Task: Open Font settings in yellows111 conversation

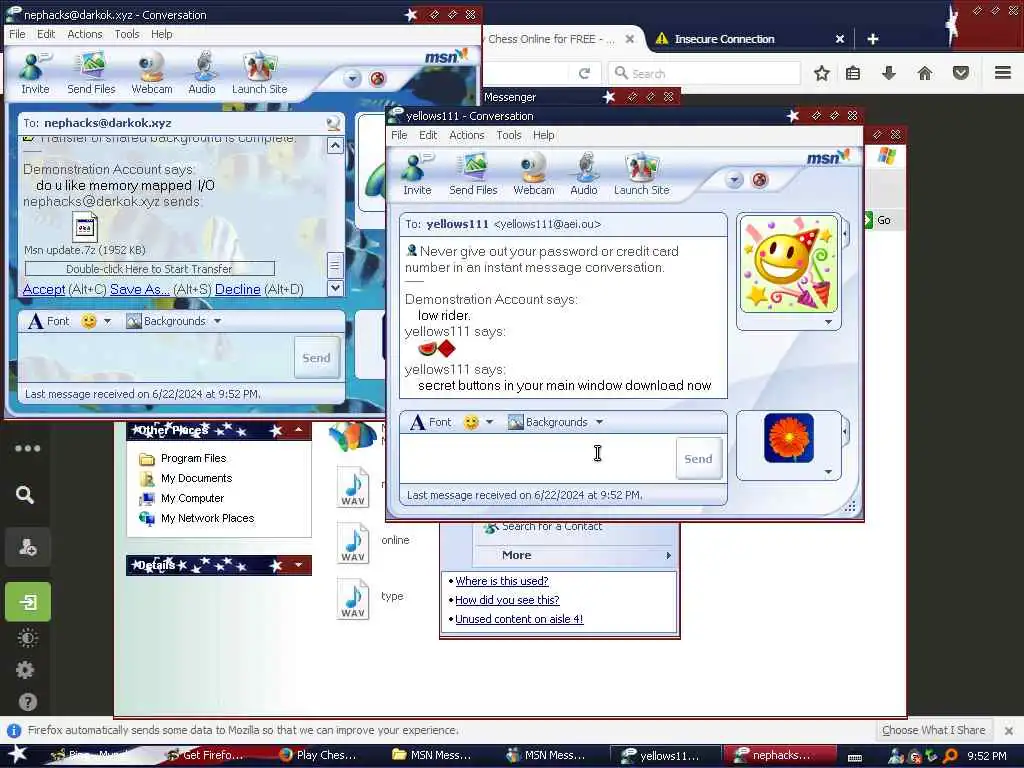Action: tap(430, 422)
